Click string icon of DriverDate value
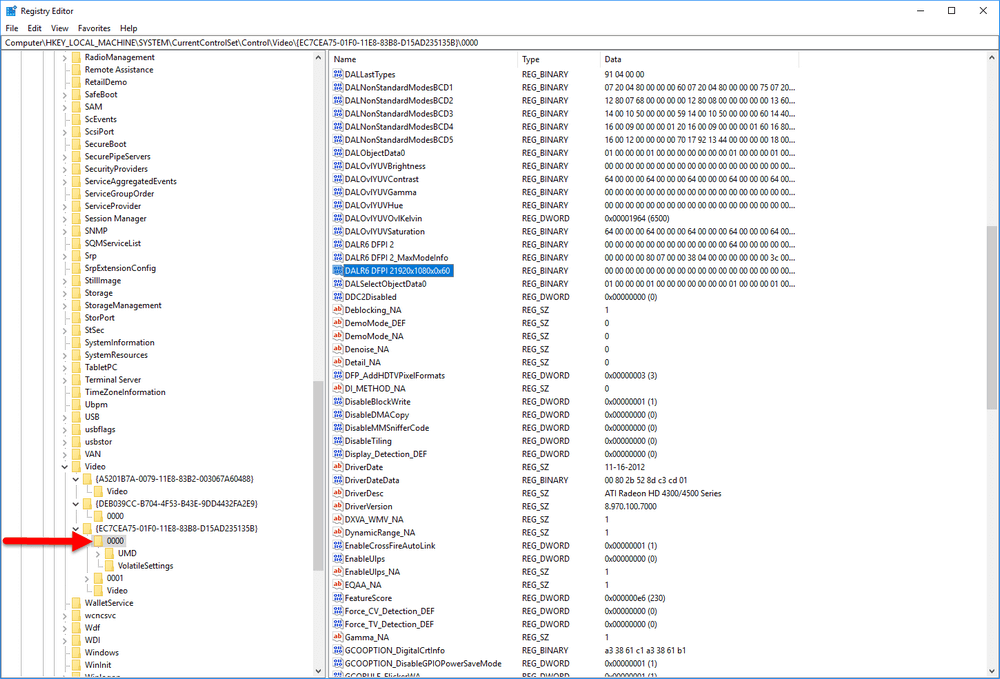The width and height of the screenshot is (1000, 679). tap(338, 467)
